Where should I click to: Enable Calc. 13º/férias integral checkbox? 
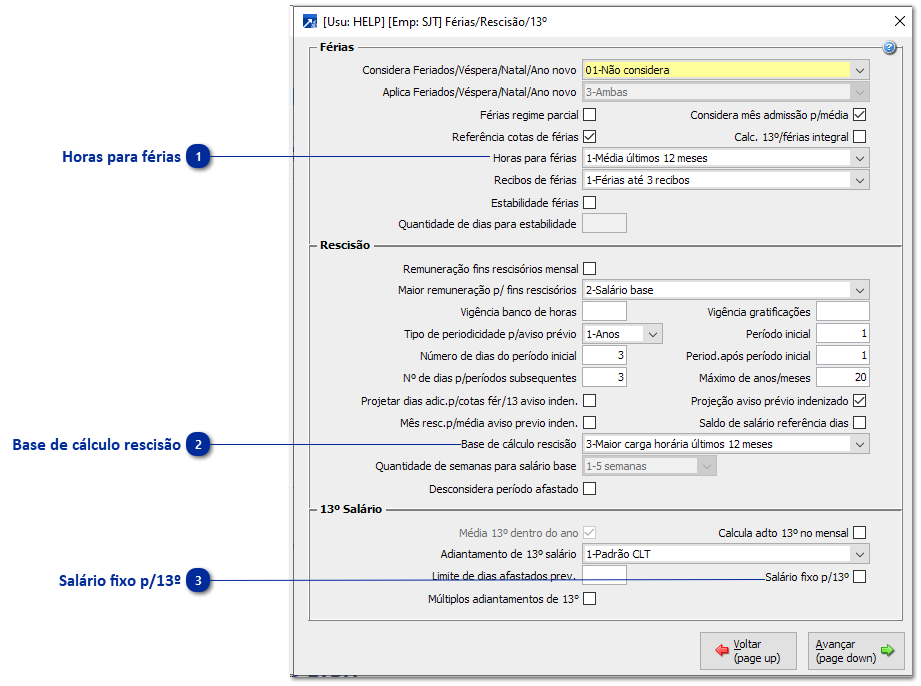(x=859, y=136)
